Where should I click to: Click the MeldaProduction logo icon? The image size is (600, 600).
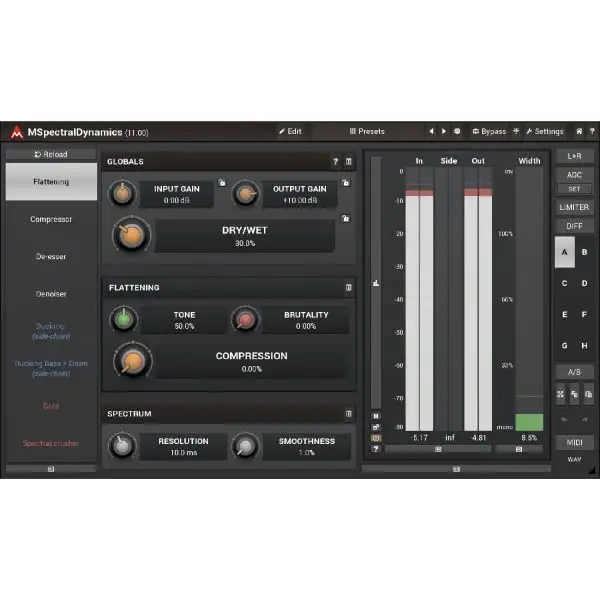[x=16, y=132]
